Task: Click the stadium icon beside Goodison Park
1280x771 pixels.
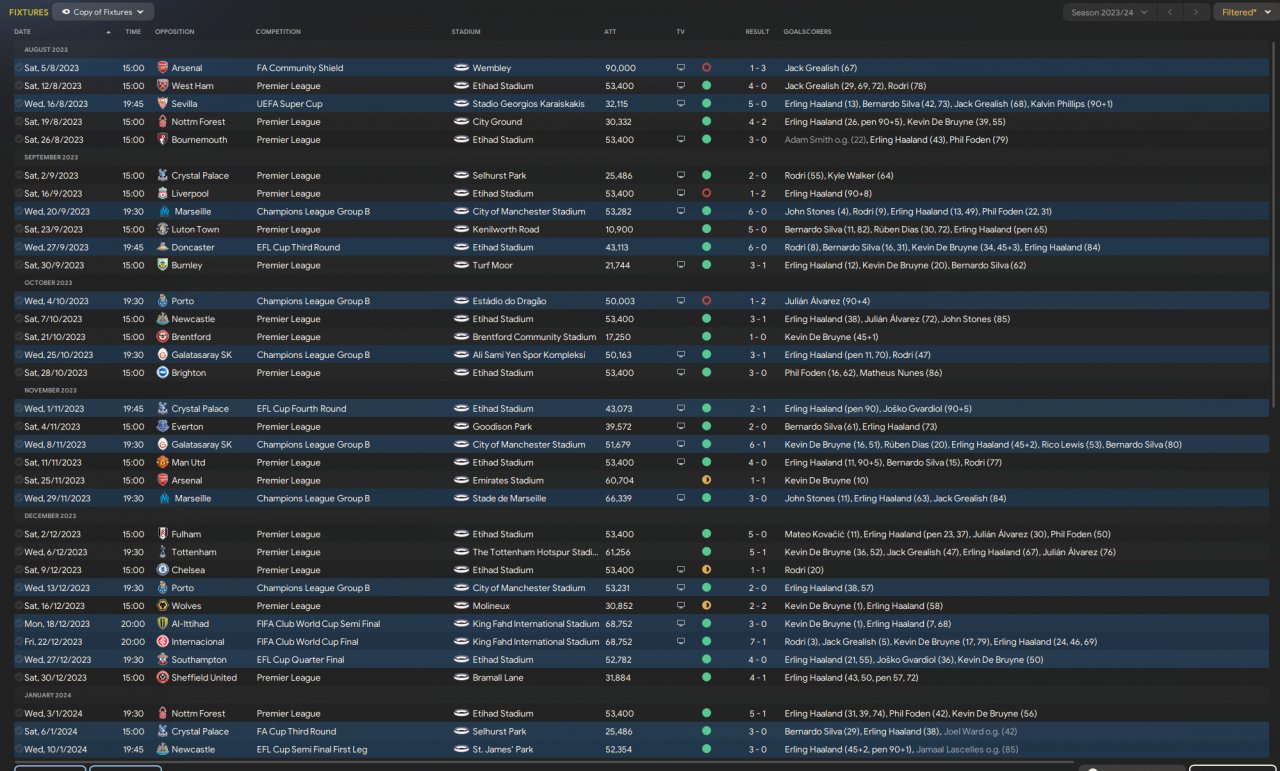Action: tap(461, 427)
